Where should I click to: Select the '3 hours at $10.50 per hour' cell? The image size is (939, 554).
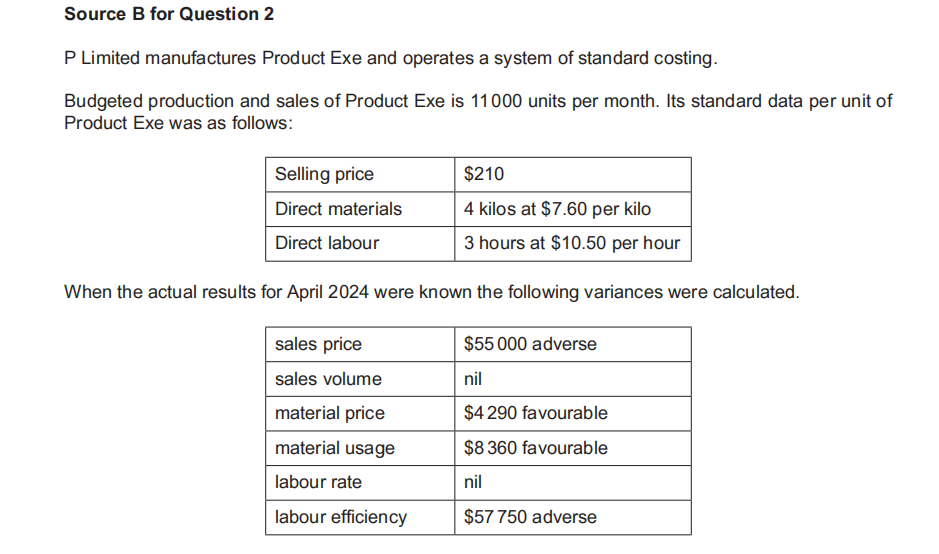tap(571, 243)
